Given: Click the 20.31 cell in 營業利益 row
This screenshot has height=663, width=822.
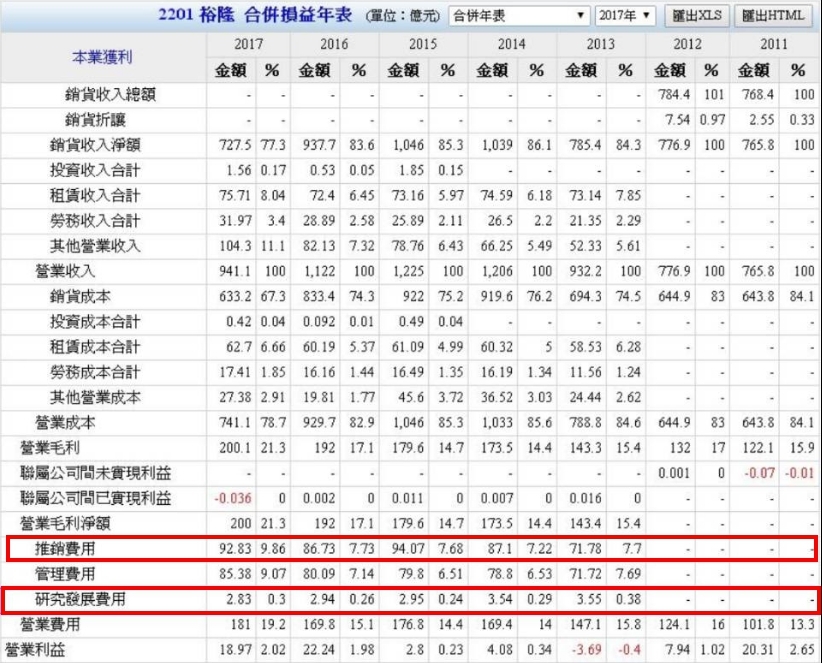Looking at the screenshot, I should (x=758, y=650).
